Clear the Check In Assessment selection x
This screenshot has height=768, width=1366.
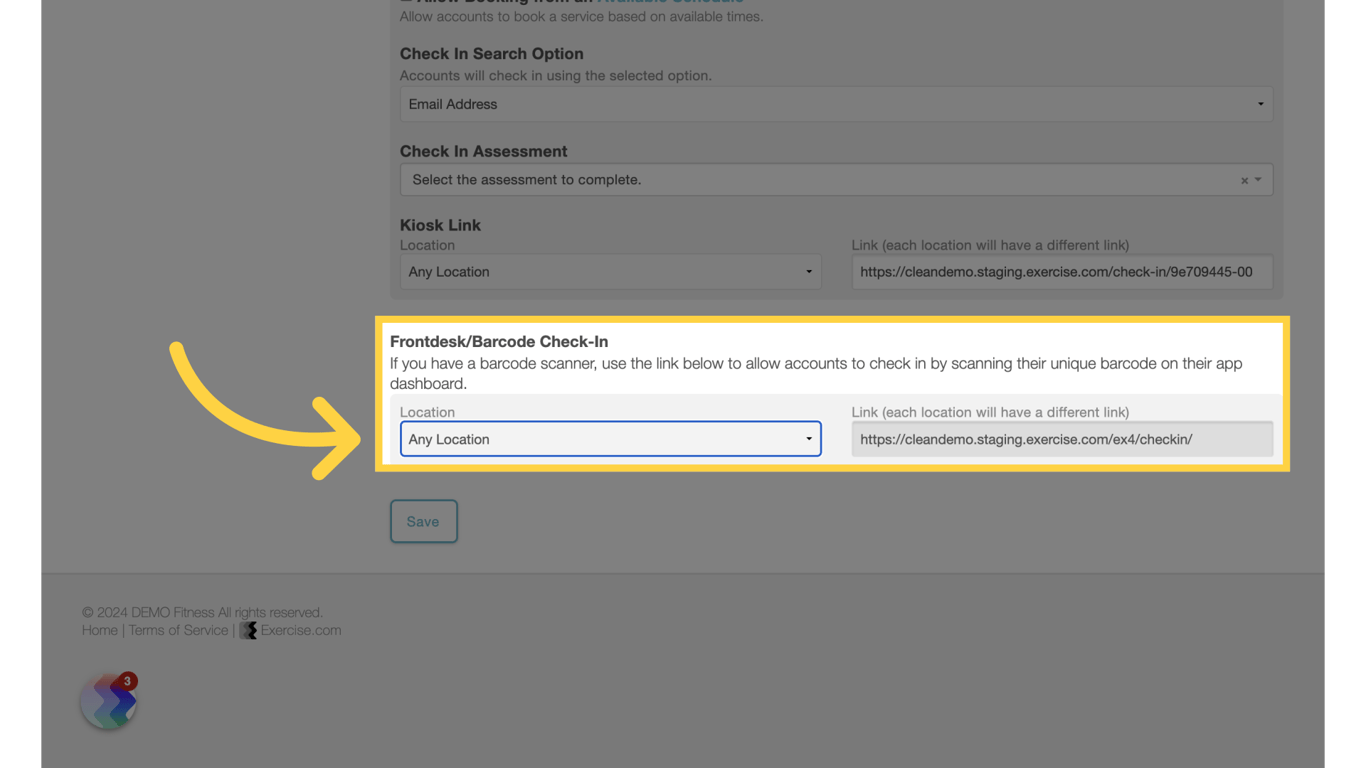[1244, 181]
